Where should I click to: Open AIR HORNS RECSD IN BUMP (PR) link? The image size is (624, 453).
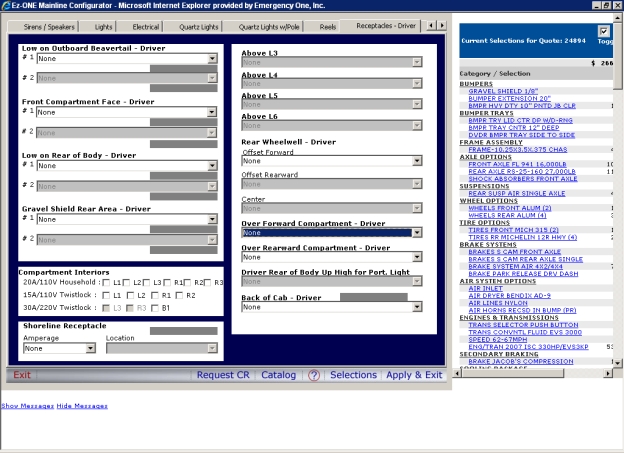coord(522,310)
